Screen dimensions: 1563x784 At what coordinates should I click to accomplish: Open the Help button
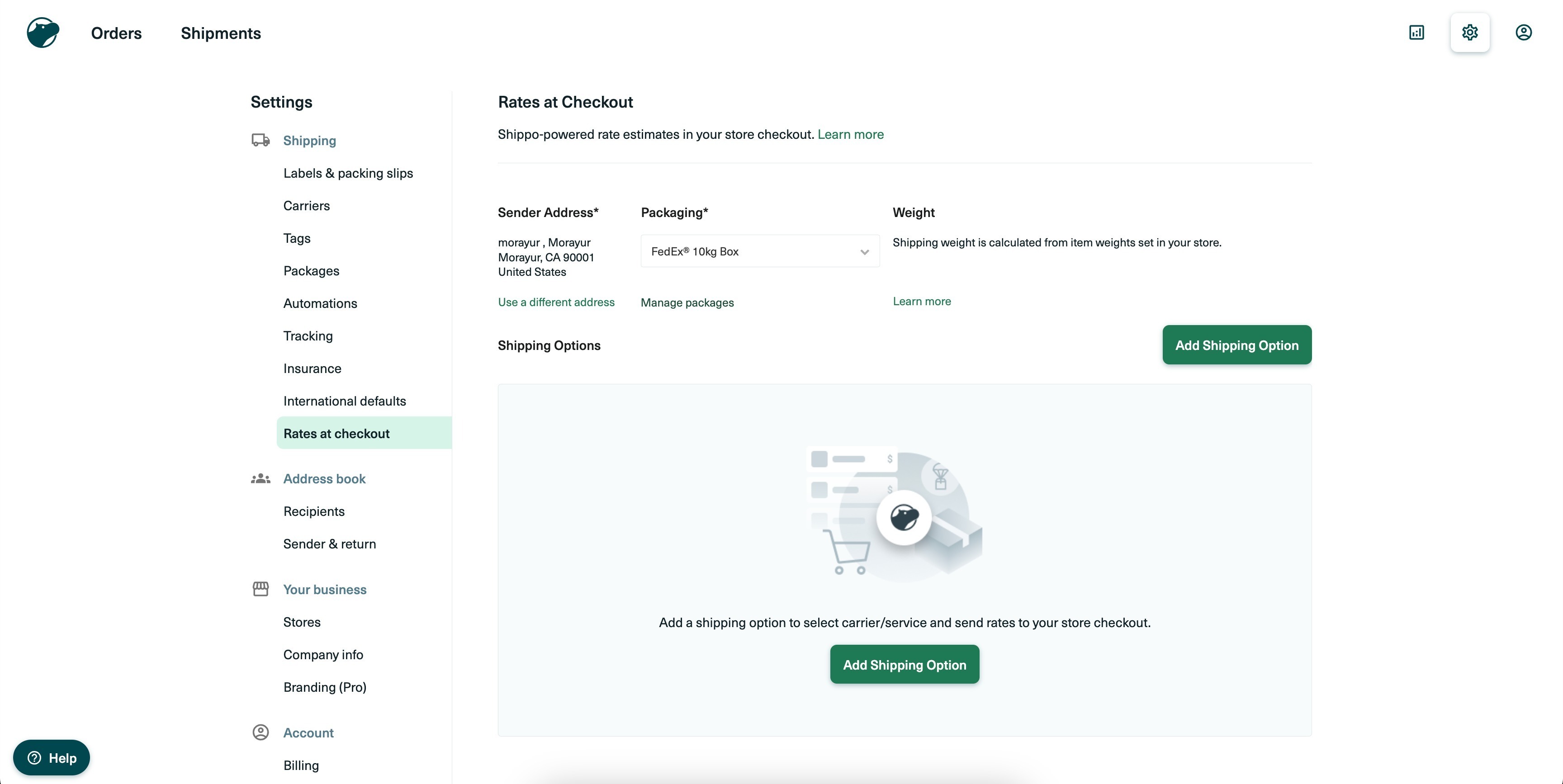point(52,757)
